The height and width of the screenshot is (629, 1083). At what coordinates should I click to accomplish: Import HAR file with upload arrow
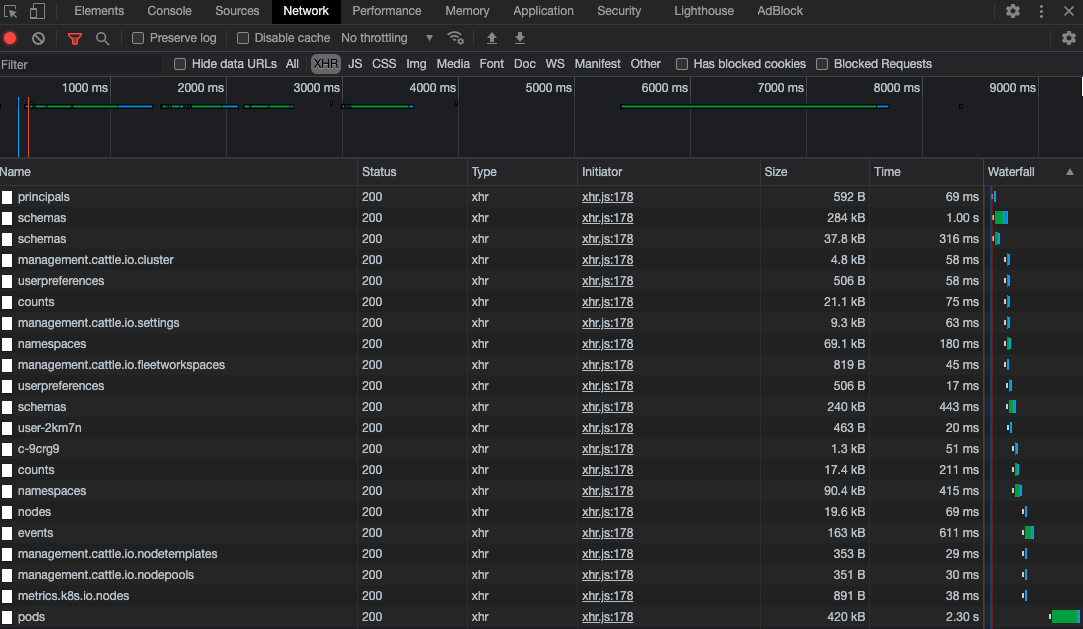(x=492, y=38)
